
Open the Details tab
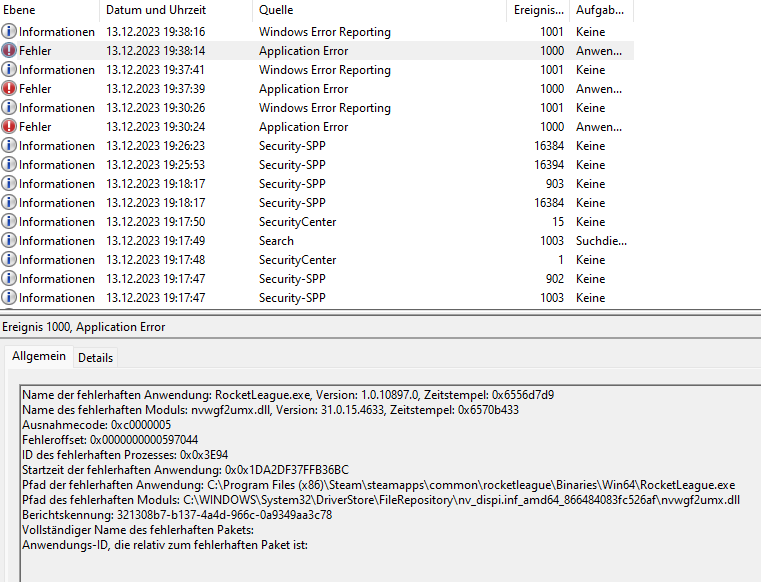click(96, 358)
